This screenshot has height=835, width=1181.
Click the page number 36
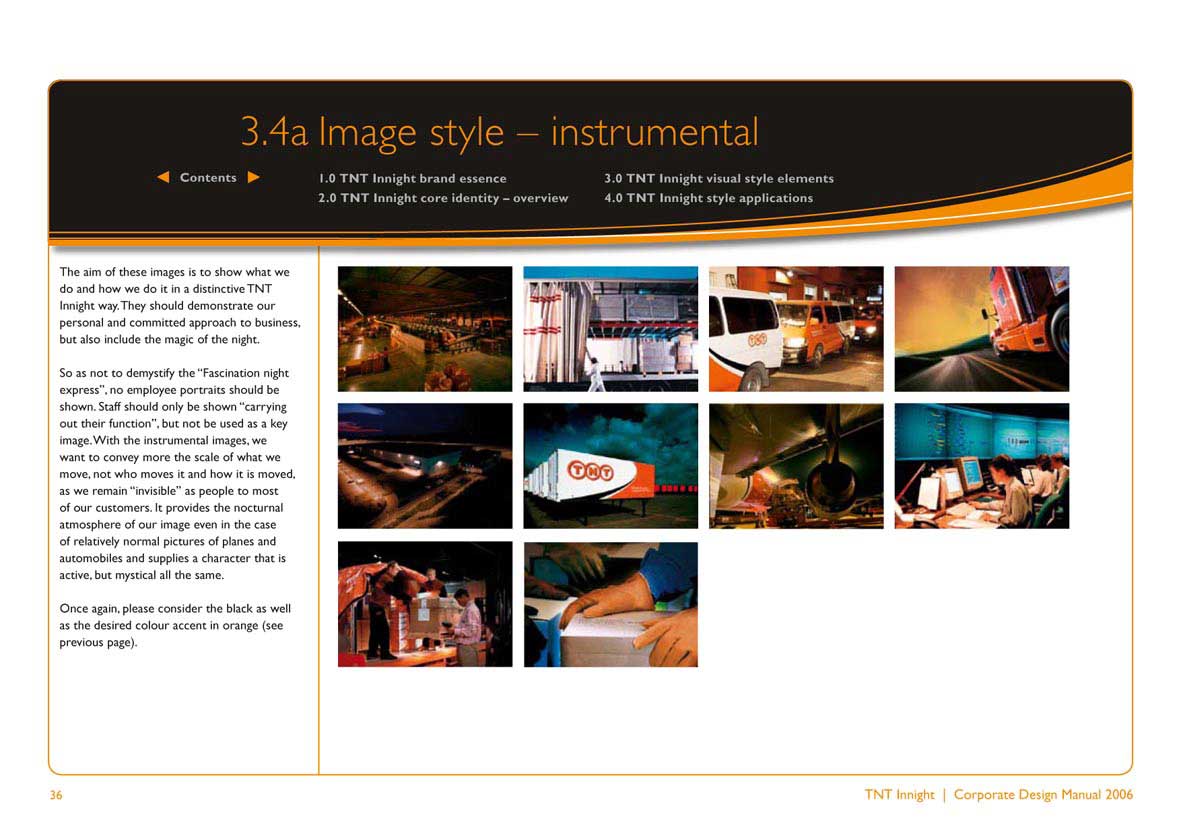click(x=55, y=795)
